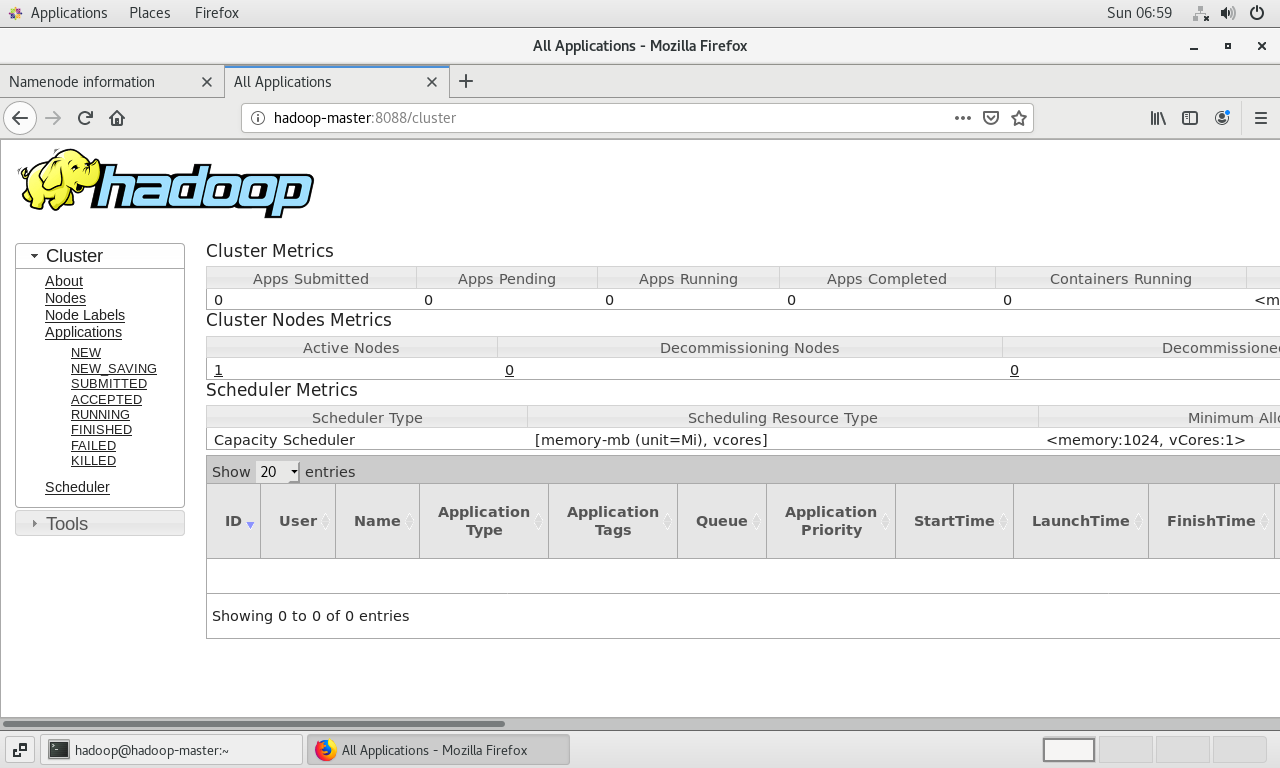This screenshot has height=768, width=1280.
Task: Open the Firefox home page
Action: point(117,118)
